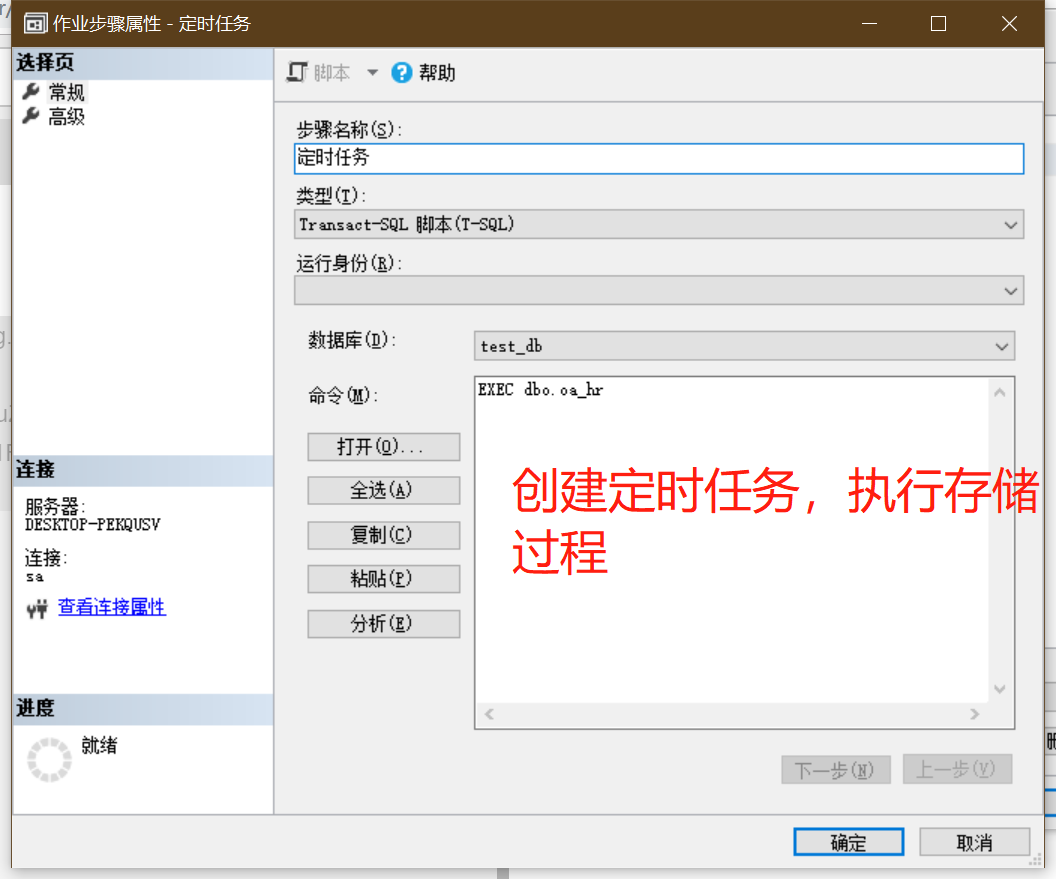
Task: Click the people icon next to 查看连接属性
Action: pyautogui.click(x=37, y=608)
